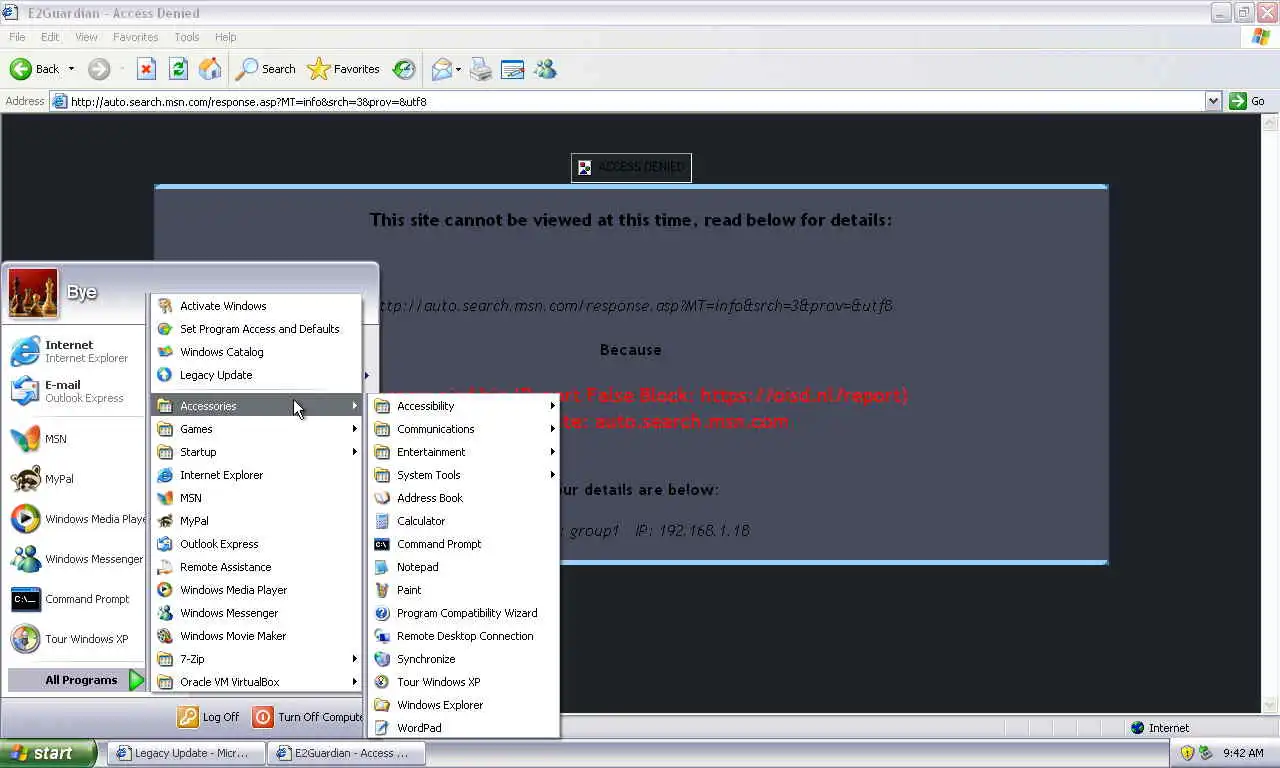Launch Calculator from the Accessories menu
1280x768 pixels.
(x=463, y=521)
